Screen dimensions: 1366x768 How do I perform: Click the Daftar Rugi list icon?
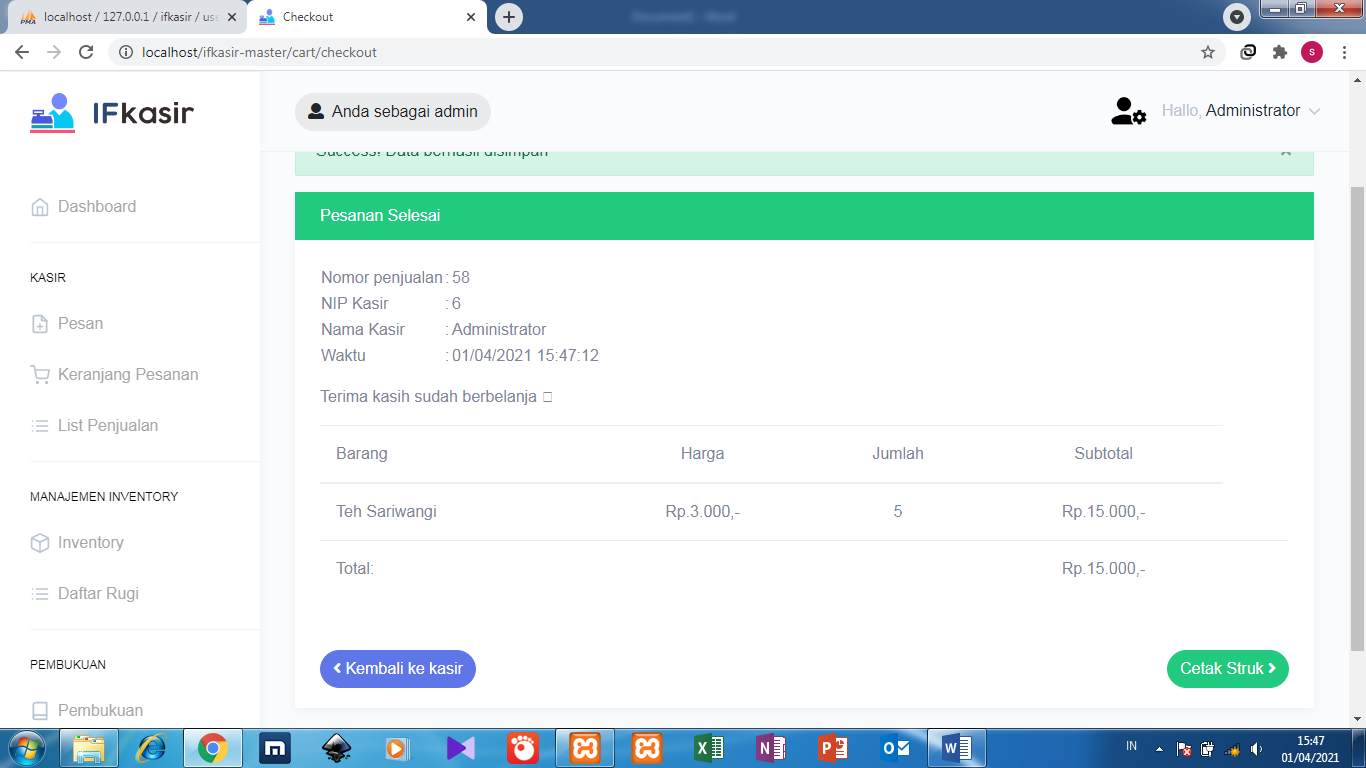coord(40,594)
